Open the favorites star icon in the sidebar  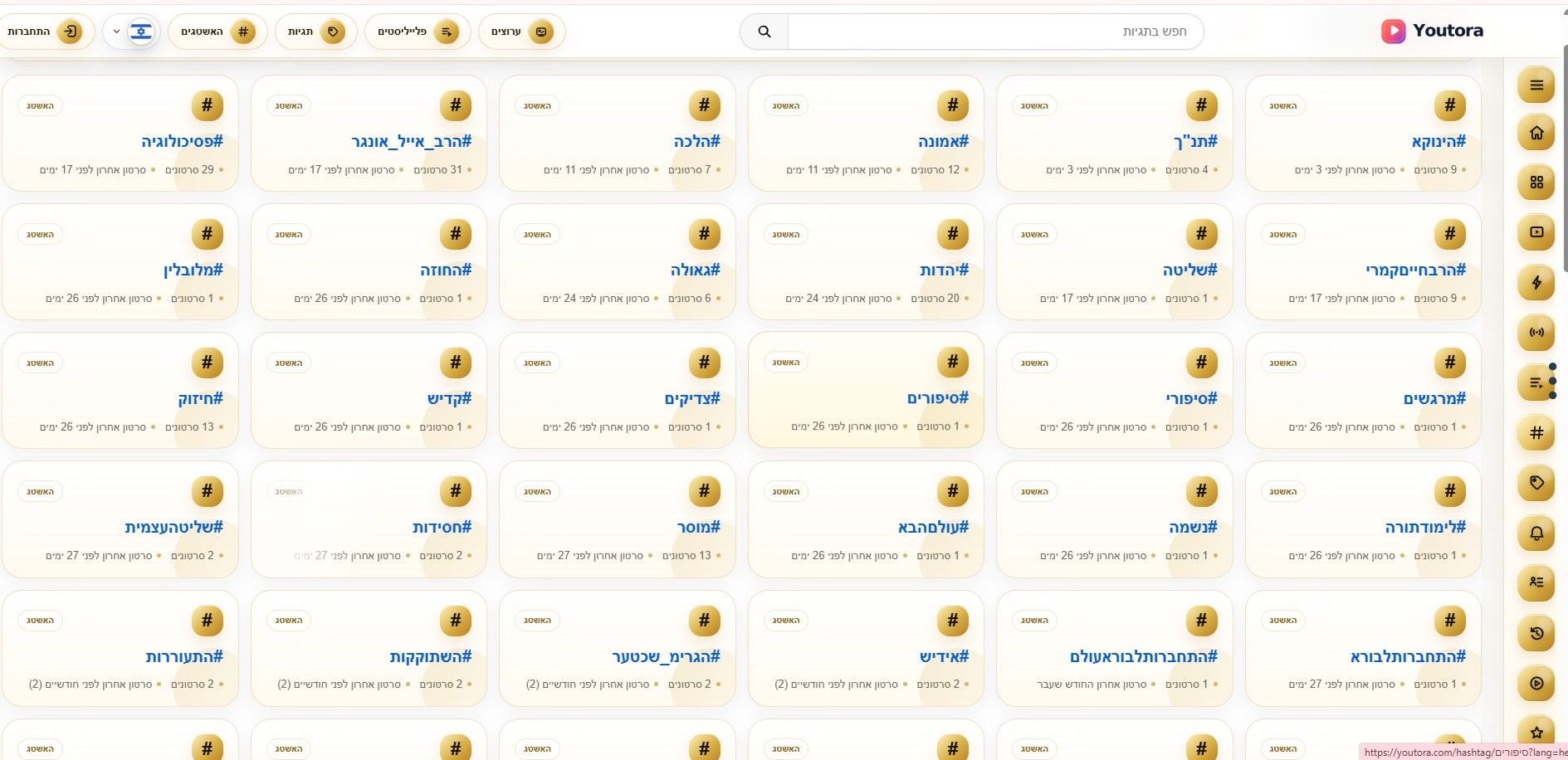(x=1536, y=732)
